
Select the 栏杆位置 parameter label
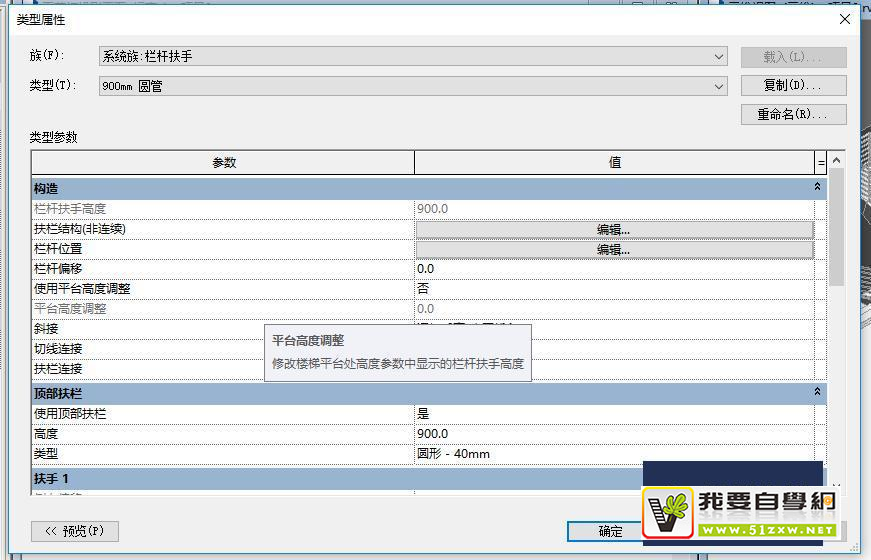(x=58, y=249)
